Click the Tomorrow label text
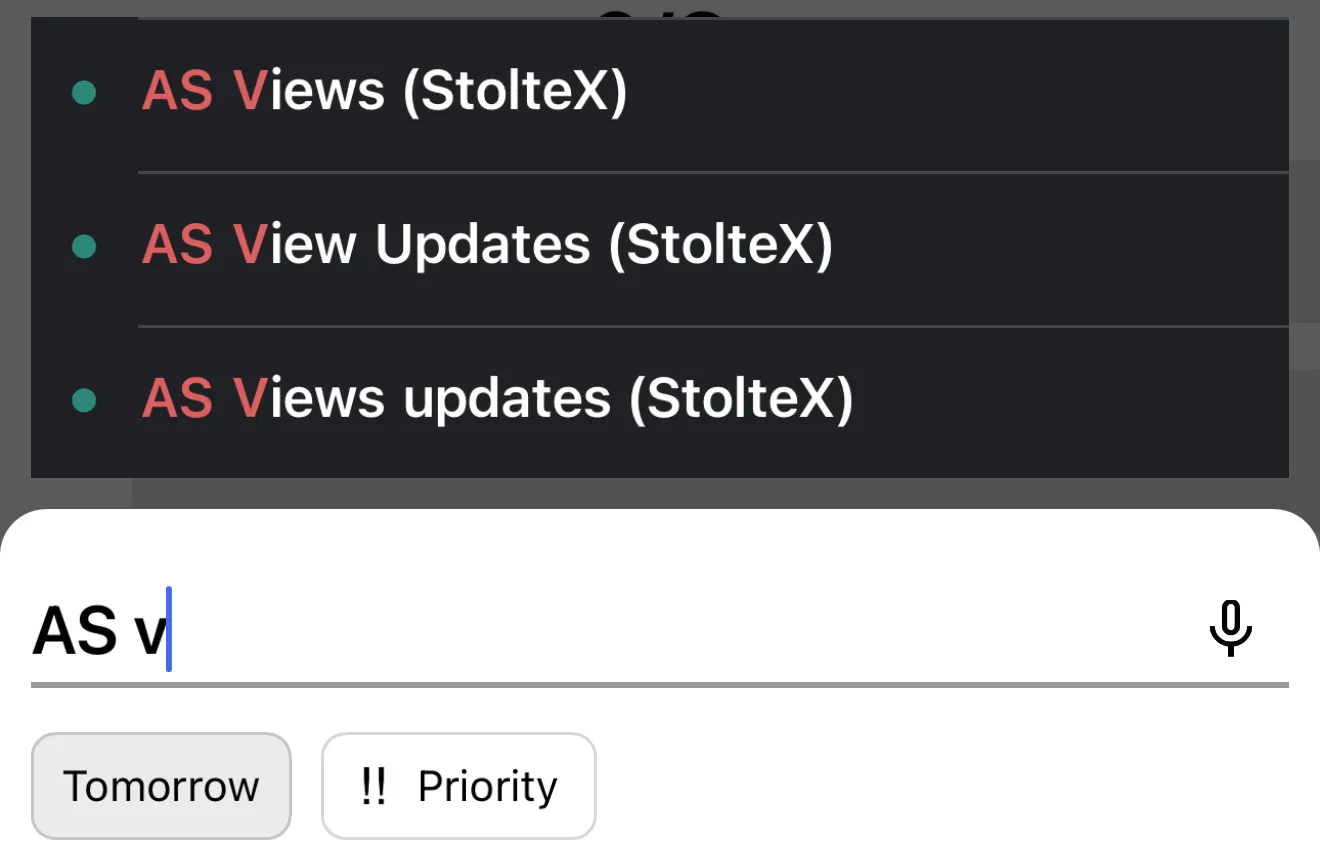The image size is (1320, 851). 161,787
